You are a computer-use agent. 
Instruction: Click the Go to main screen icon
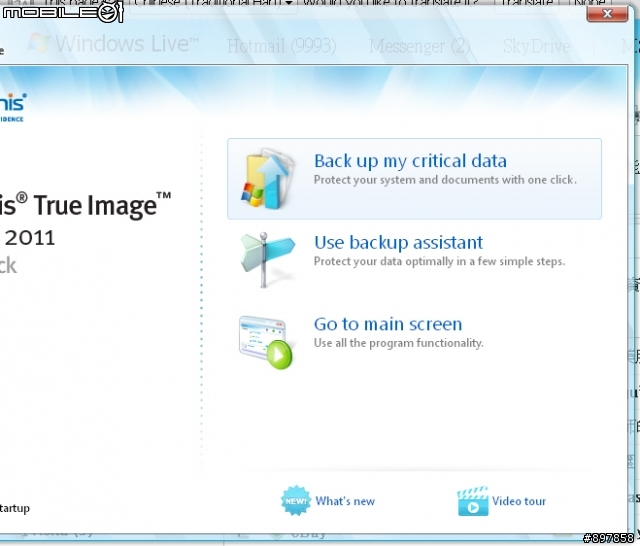coord(266,343)
